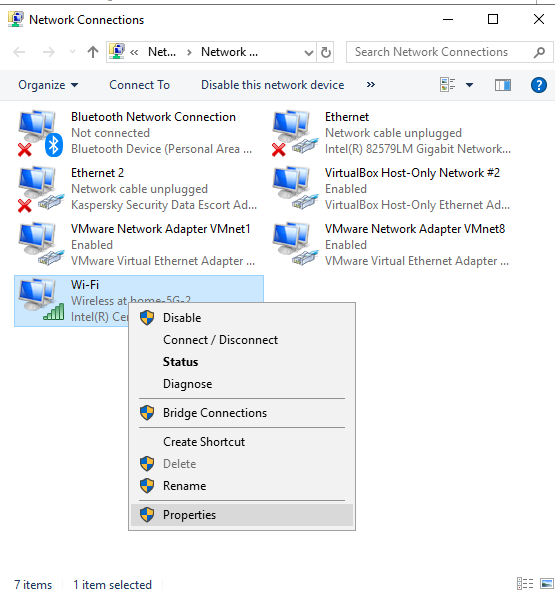Screen dimensions: 555x596
Task: Open the recent locations dropdown arrow
Action: point(72,52)
